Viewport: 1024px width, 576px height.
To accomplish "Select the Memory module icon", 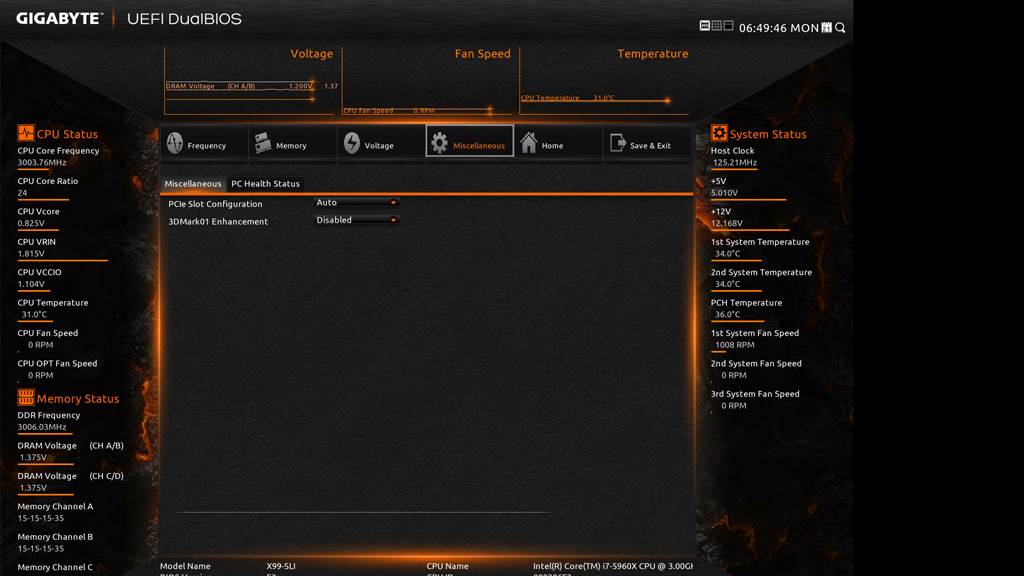I will click(x=263, y=144).
